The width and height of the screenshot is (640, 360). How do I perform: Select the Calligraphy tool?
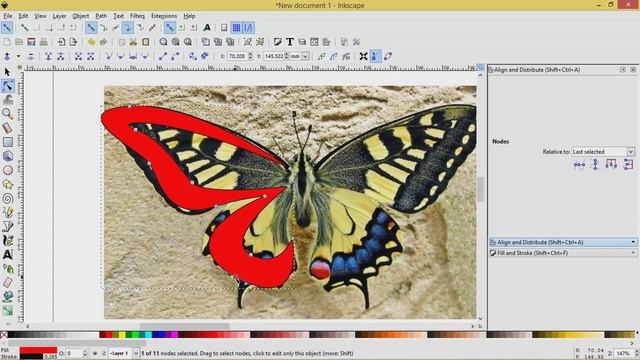point(7,240)
